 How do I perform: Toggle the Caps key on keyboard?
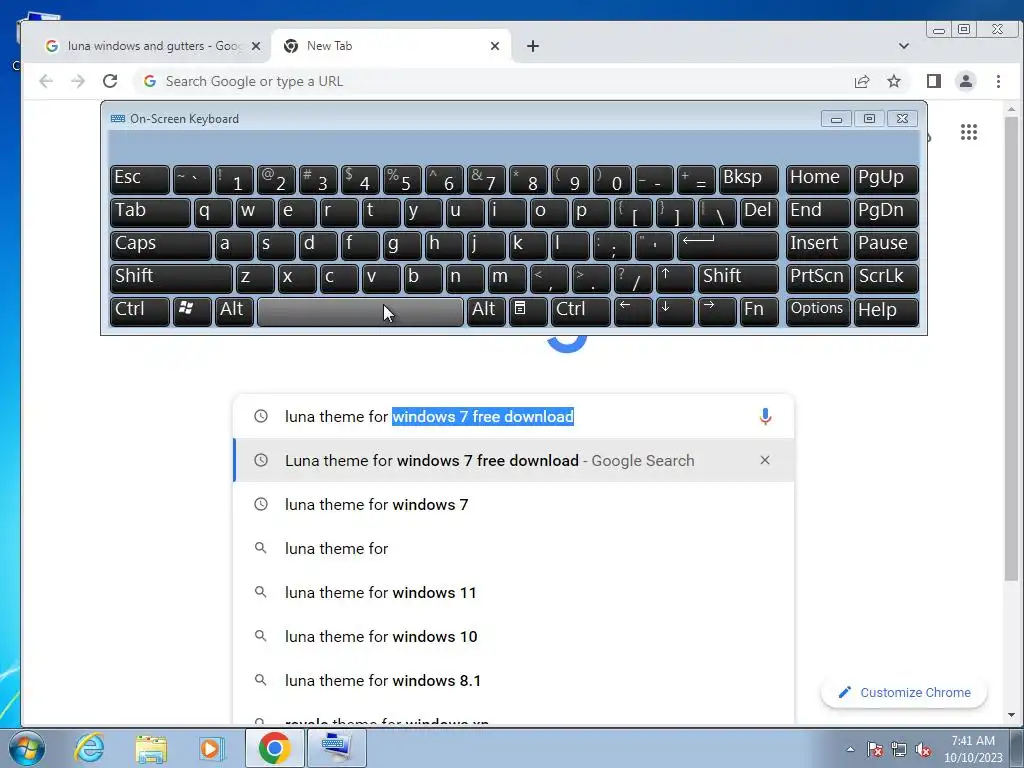tap(160, 245)
